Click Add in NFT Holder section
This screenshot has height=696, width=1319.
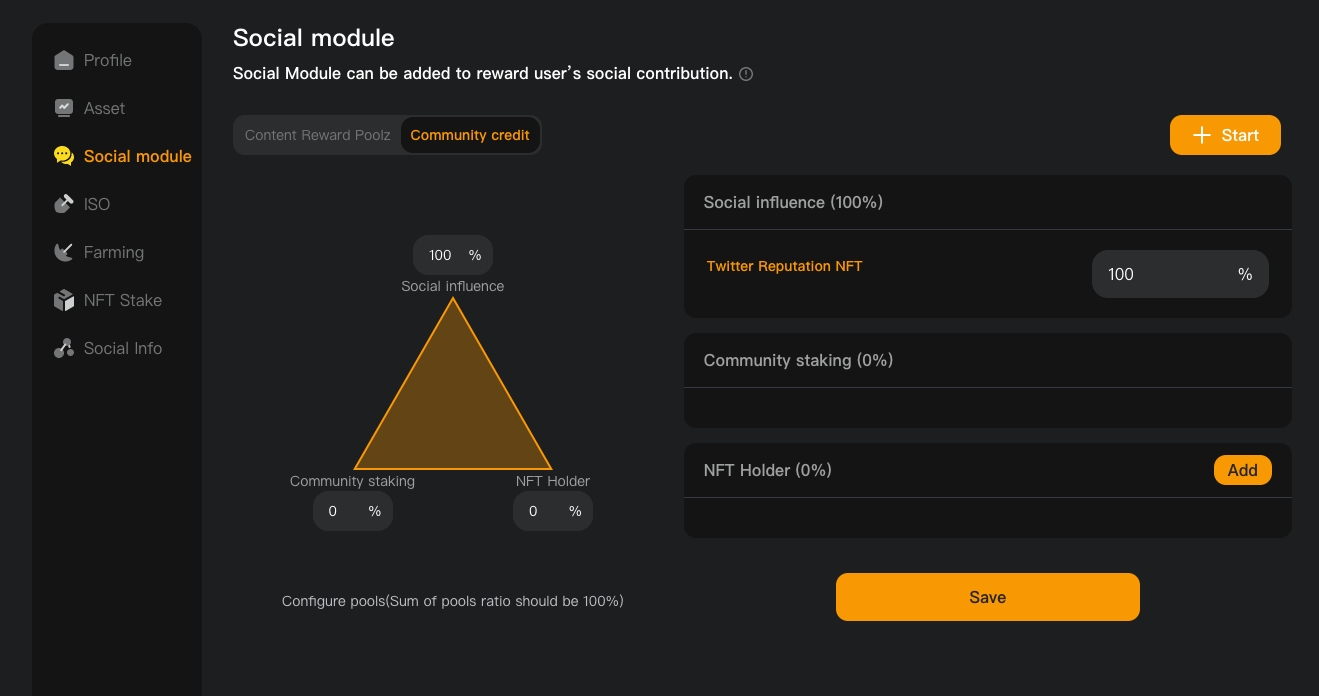pos(1242,470)
